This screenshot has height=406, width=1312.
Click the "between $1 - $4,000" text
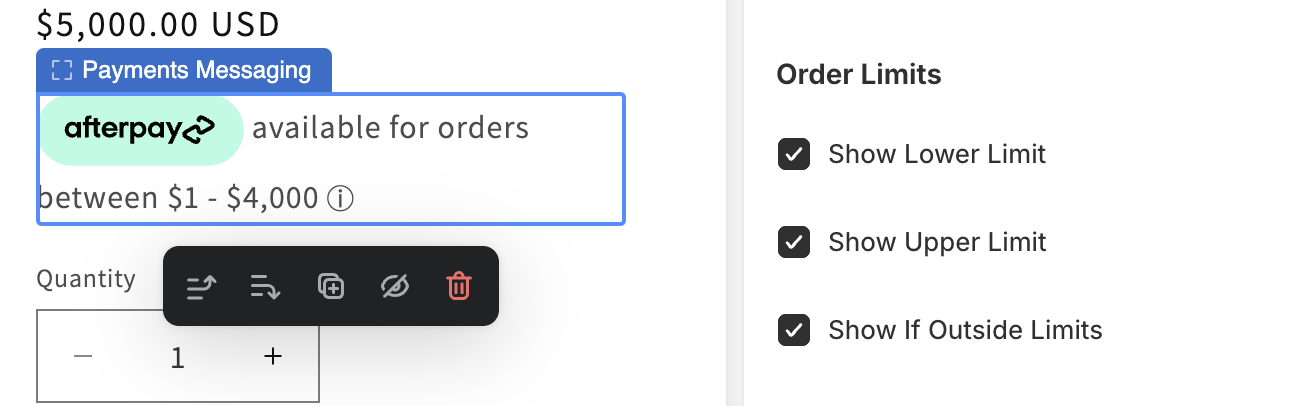click(178, 198)
